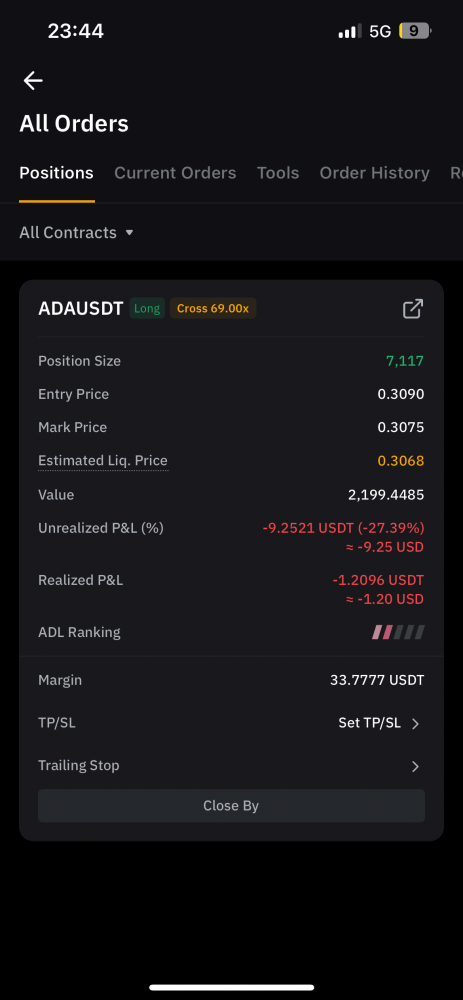
Task: Select the Positions tab
Action: click(56, 173)
